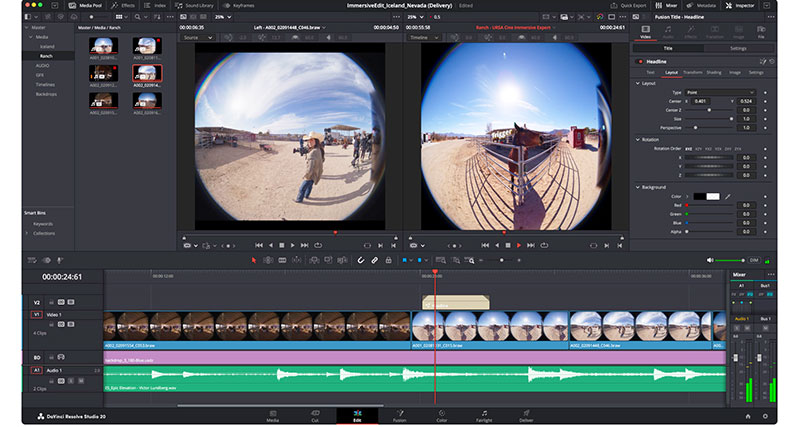Open the Sound Library panel
Screen dimensions: 800x427
(194, 5)
